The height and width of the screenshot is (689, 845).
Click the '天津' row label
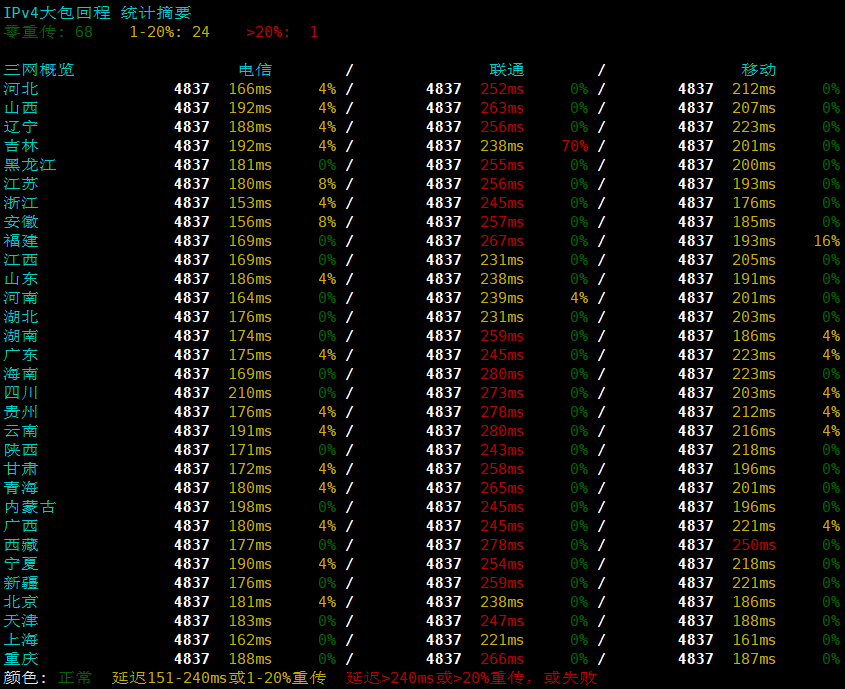21,621
